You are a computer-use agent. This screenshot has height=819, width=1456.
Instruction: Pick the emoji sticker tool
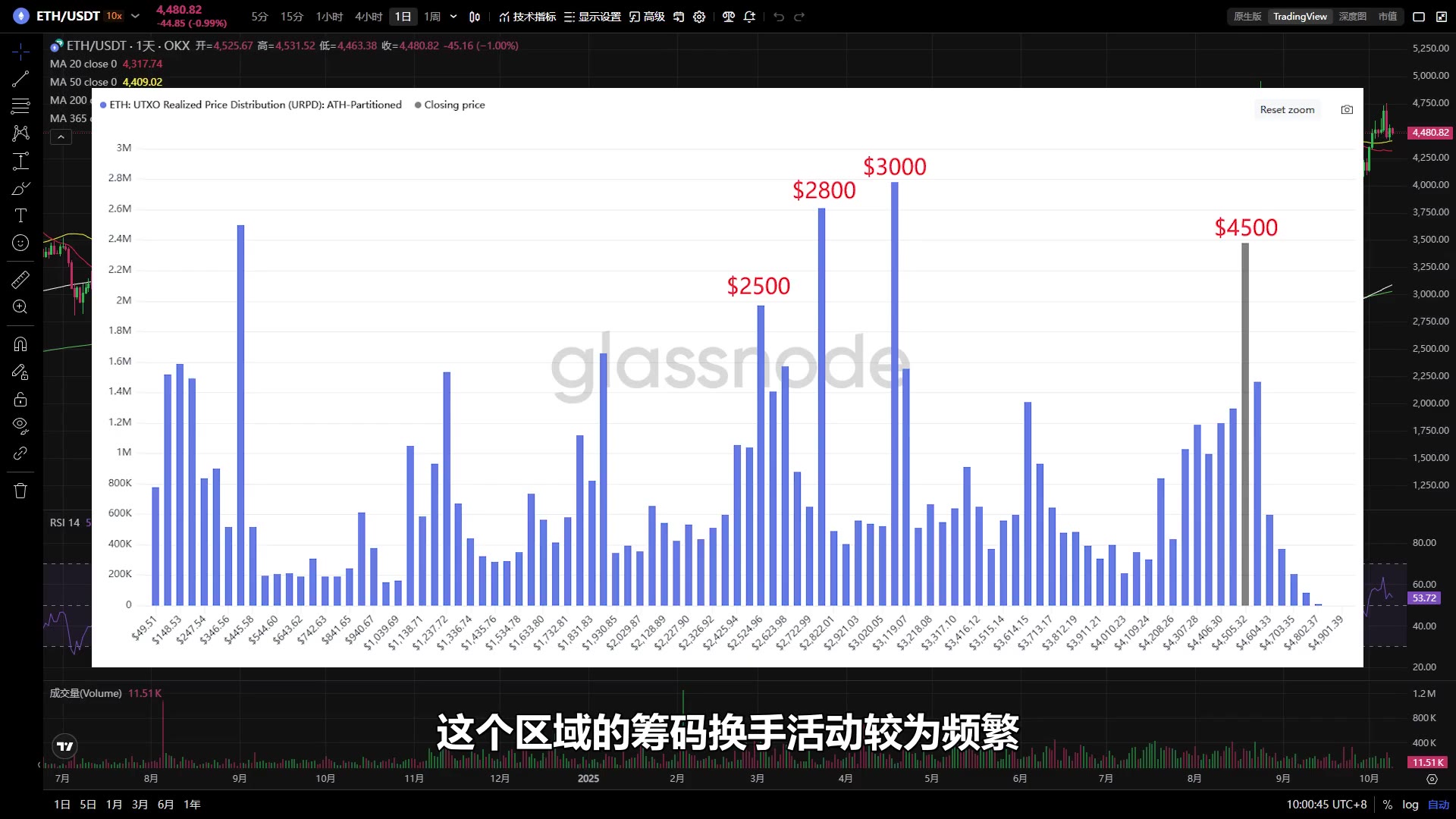click(20, 243)
